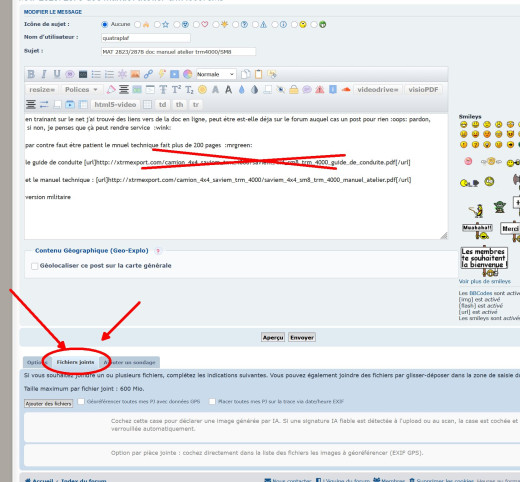Click the Aperçu preview button
520x482 pixels.
pyautogui.click(x=273, y=337)
